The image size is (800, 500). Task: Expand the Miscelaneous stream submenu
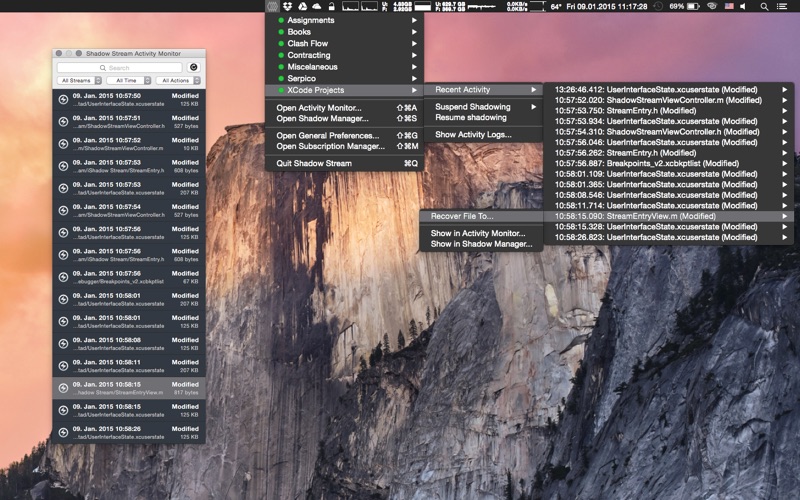coord(344,67)
